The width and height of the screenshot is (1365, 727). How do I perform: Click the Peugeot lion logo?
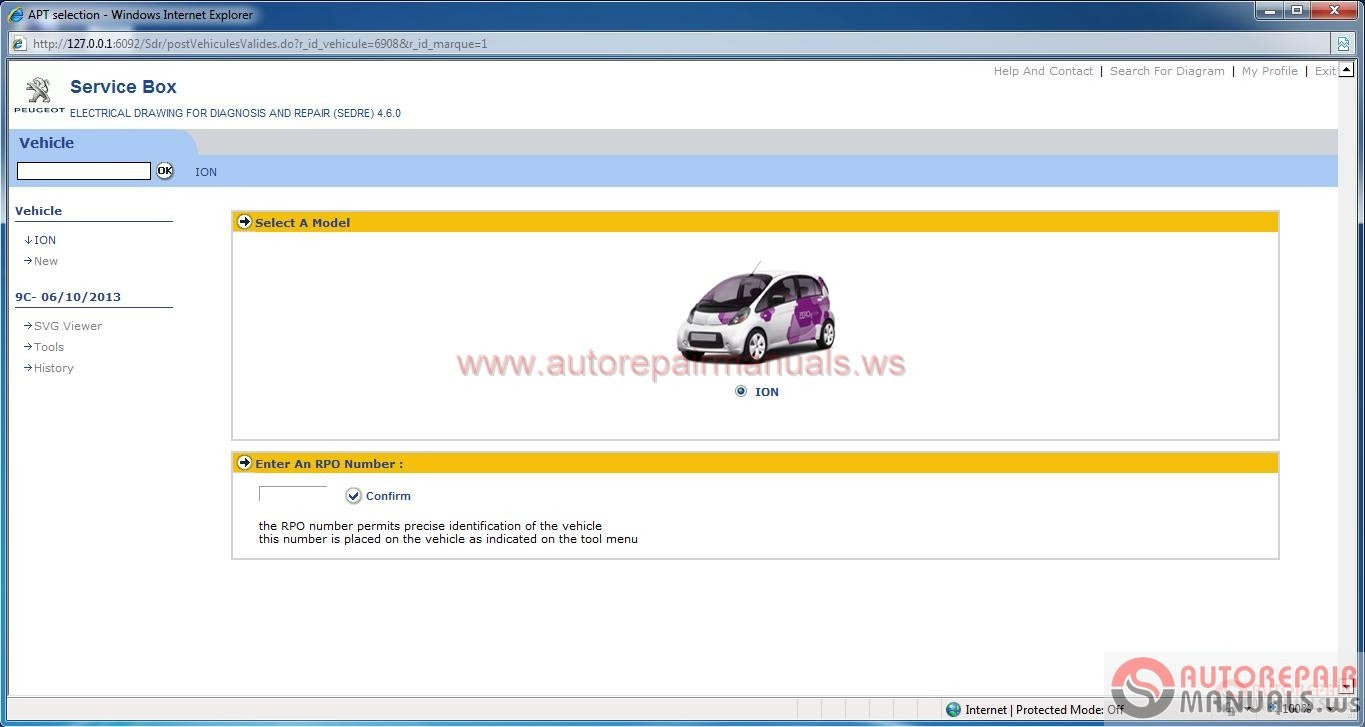[39, 95]
